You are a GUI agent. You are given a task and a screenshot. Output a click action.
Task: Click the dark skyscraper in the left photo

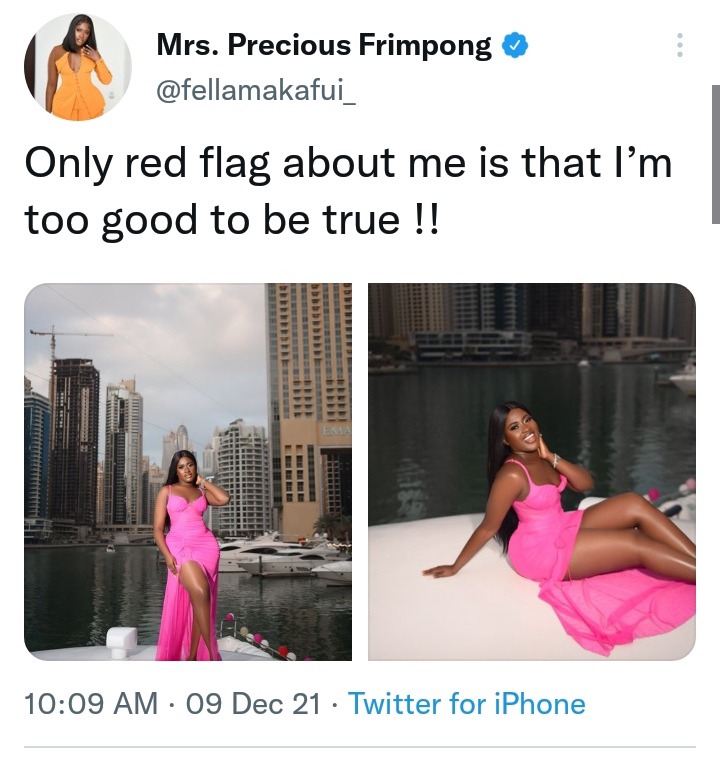click(x=74, y=442)
